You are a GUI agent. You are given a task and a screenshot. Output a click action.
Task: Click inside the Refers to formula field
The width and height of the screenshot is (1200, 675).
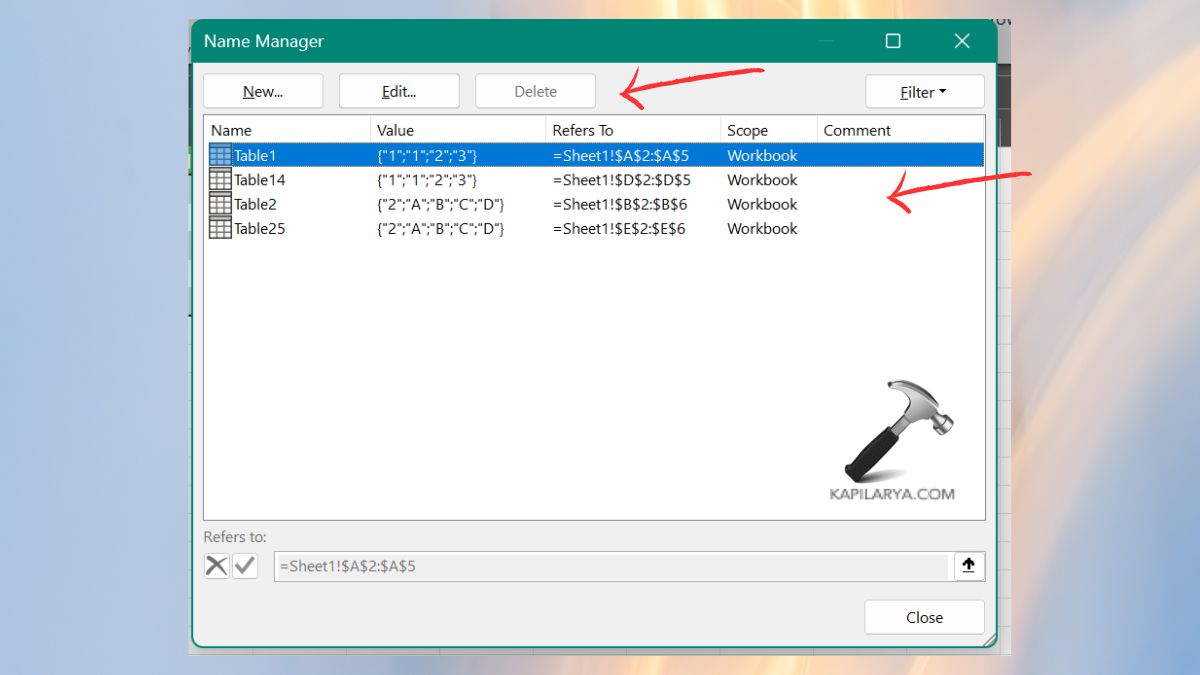point(610,566)
